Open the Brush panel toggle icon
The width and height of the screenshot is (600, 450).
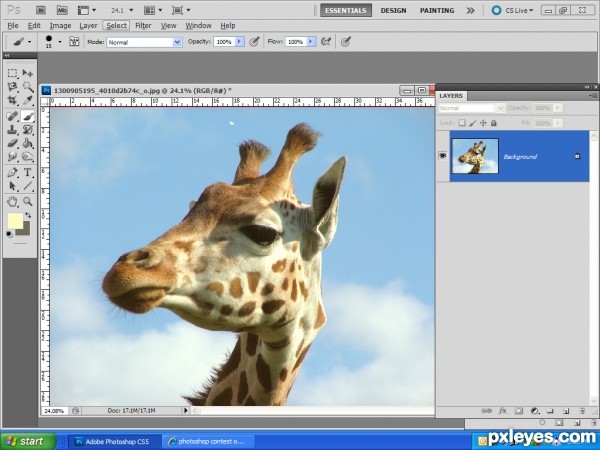coord(74,41)
